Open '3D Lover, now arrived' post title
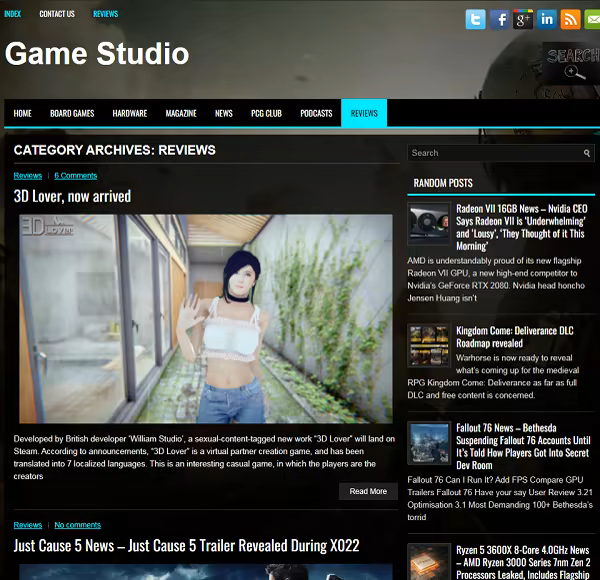 [72, 196]
